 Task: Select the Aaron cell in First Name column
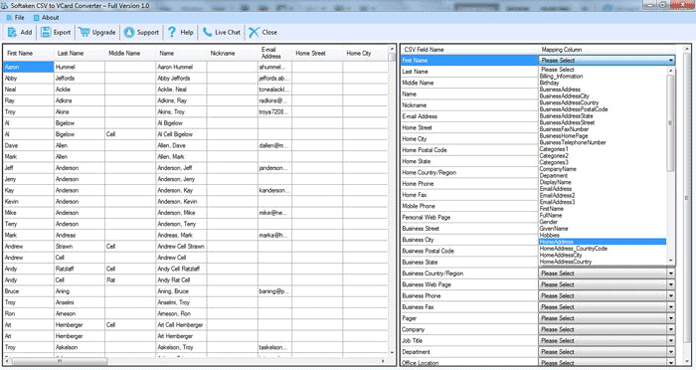coord(28,67)
